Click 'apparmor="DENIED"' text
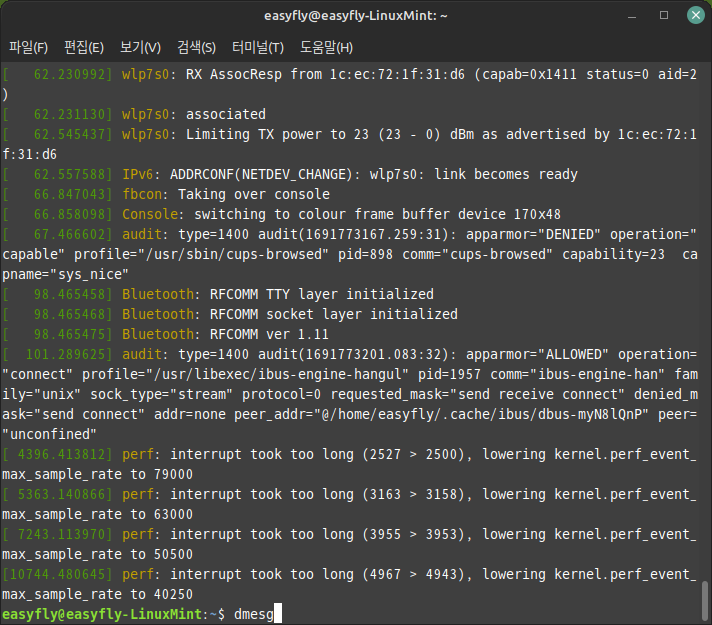 (x=533, y=234)
